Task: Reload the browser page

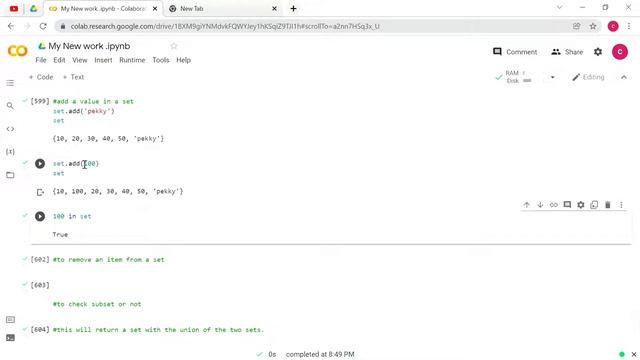Action: tap(43, 26)
